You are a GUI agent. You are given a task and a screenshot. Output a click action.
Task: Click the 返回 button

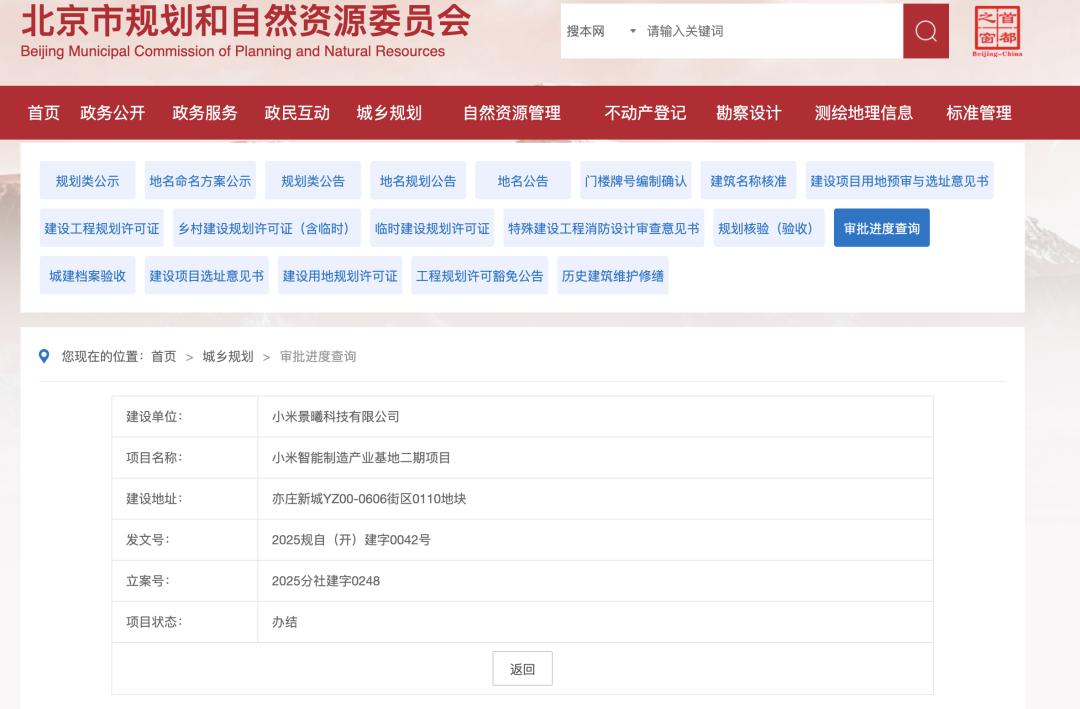[522, 668]
